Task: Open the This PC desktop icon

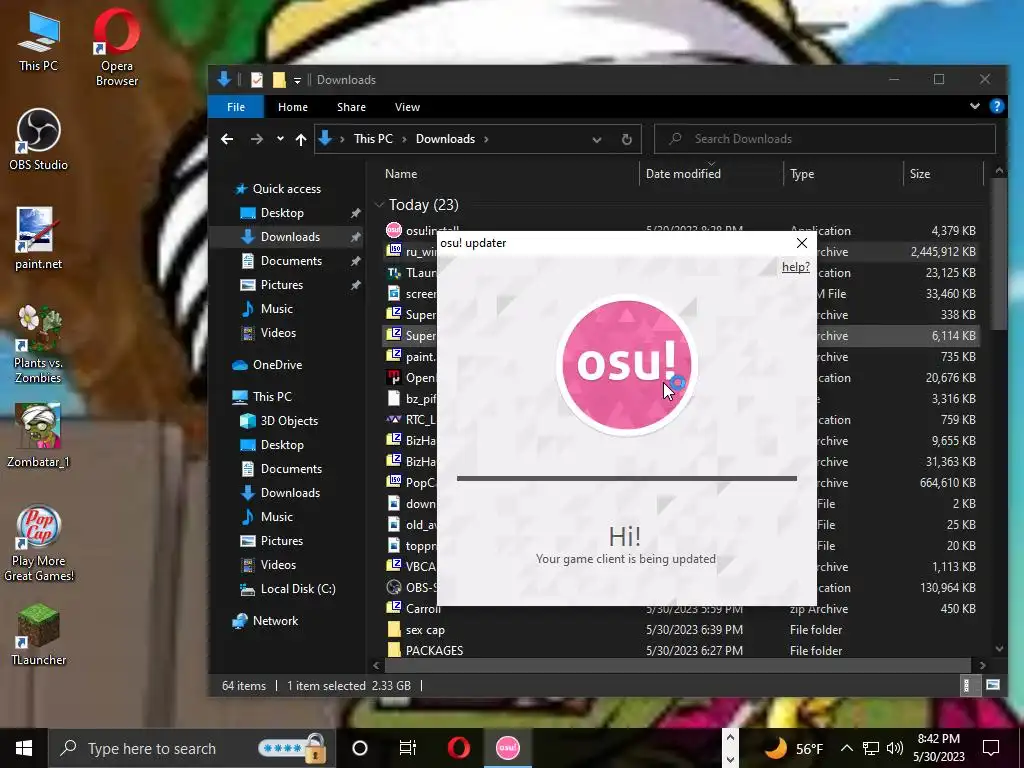Action: click(x=38, y=41)
